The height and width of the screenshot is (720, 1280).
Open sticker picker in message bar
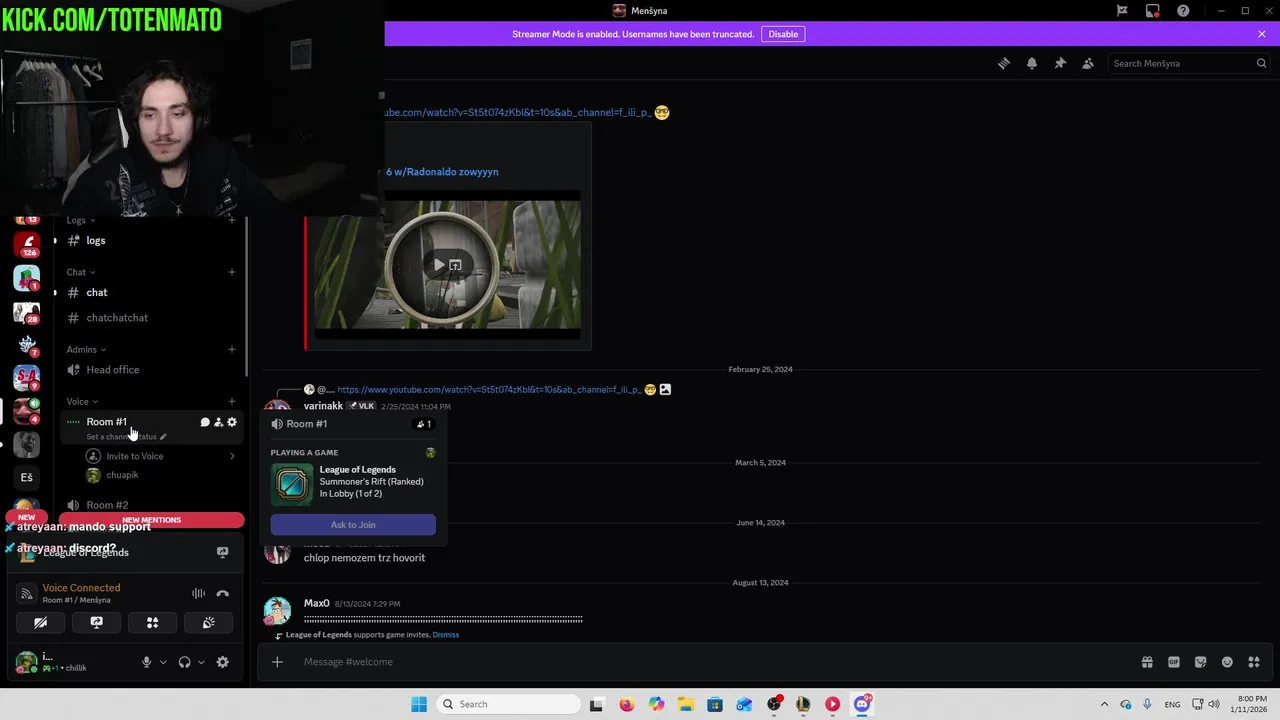click(1200, 662)
